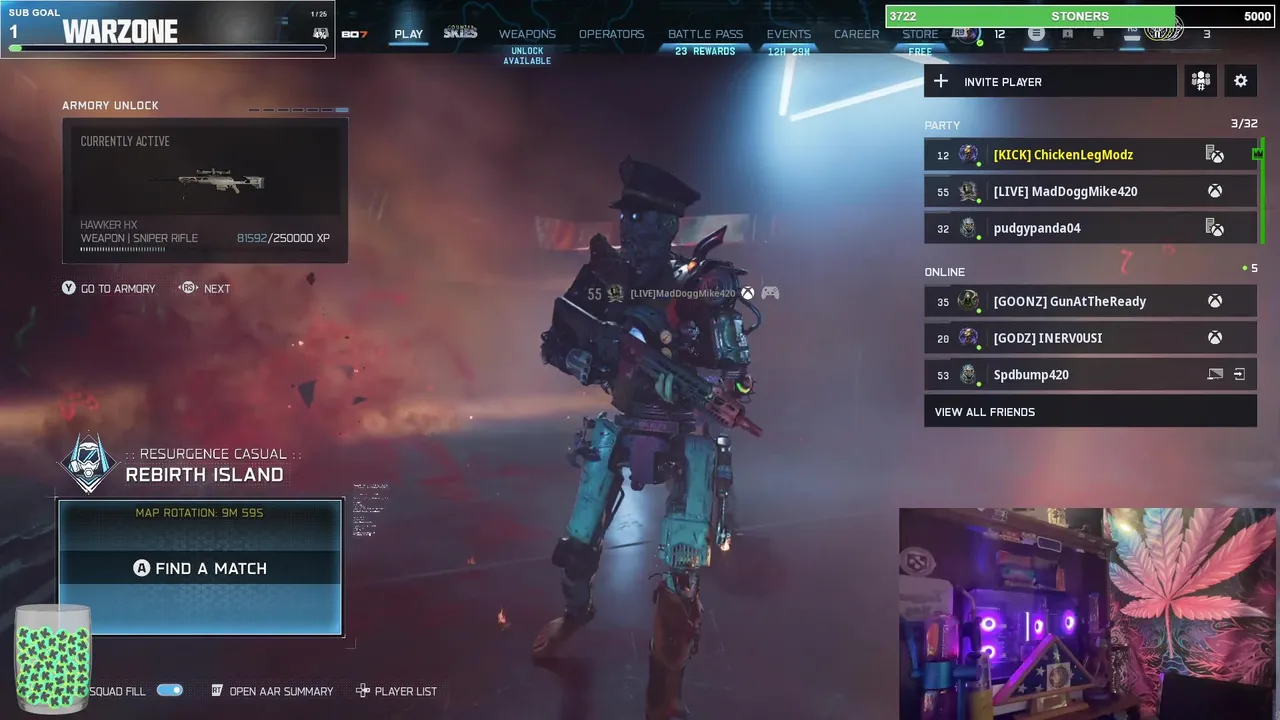
Task: Toggle the Squad Fill switch
Action: coord(169,690)
